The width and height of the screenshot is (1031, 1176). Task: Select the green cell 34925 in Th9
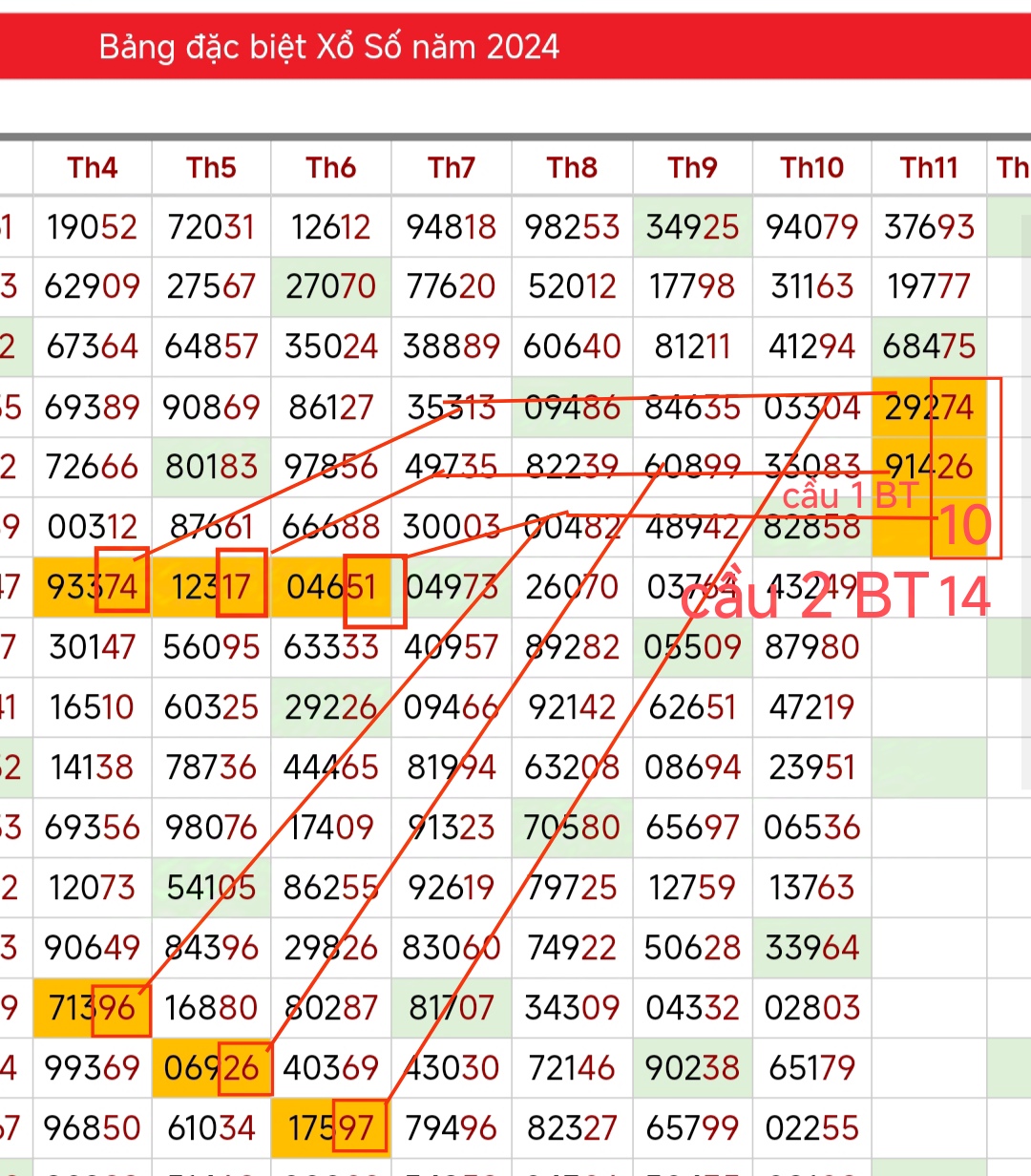pyautogui.click(x=692, y=227)
